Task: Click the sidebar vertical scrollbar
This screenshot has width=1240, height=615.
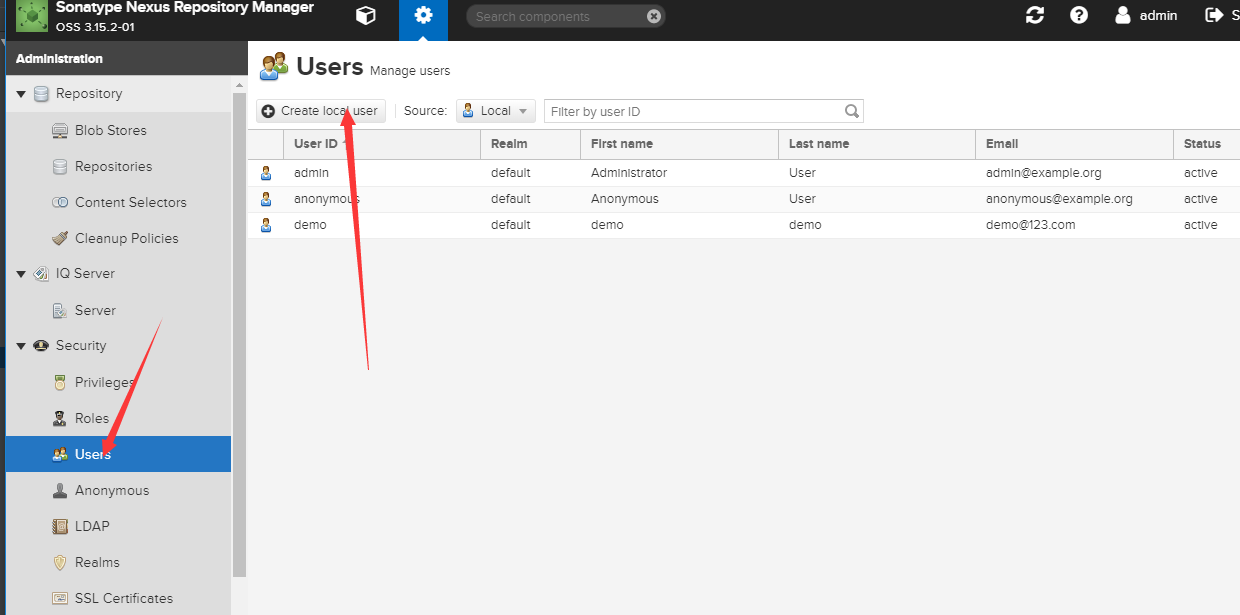Action: click(x=239, y=335)
